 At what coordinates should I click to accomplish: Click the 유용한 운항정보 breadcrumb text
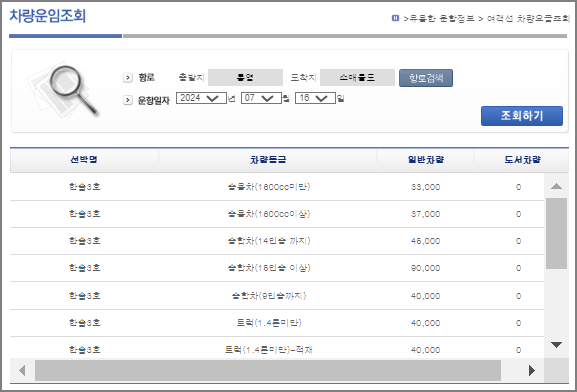tap(442, 18)
